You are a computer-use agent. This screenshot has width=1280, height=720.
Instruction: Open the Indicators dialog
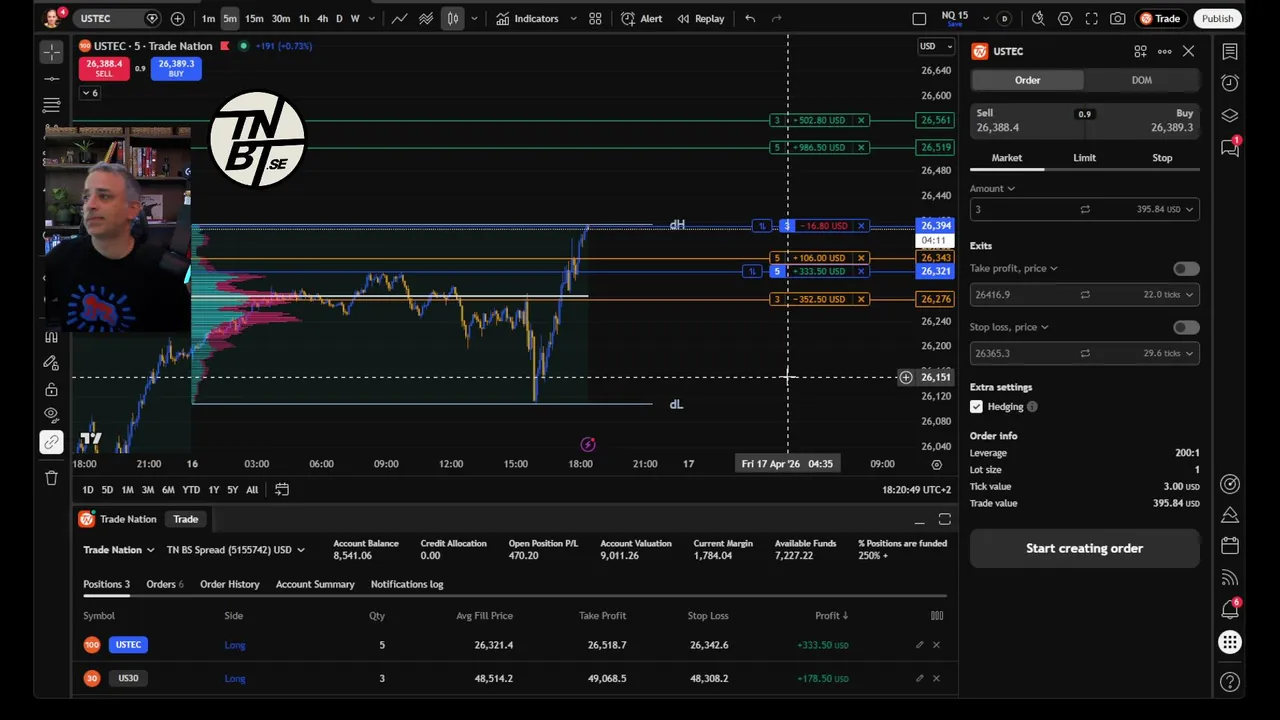527,18
